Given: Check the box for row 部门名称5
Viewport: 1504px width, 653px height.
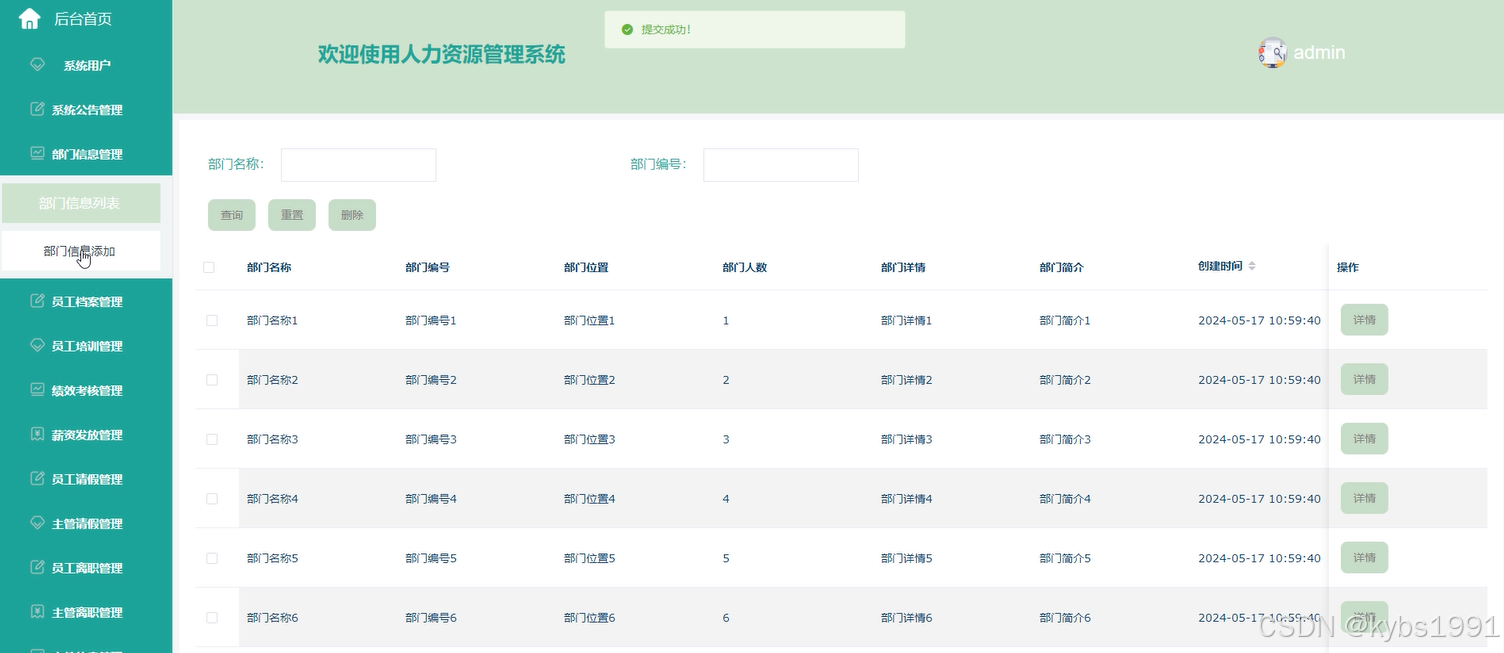Looking at the screenshot, I should click(x=212, y=558).
